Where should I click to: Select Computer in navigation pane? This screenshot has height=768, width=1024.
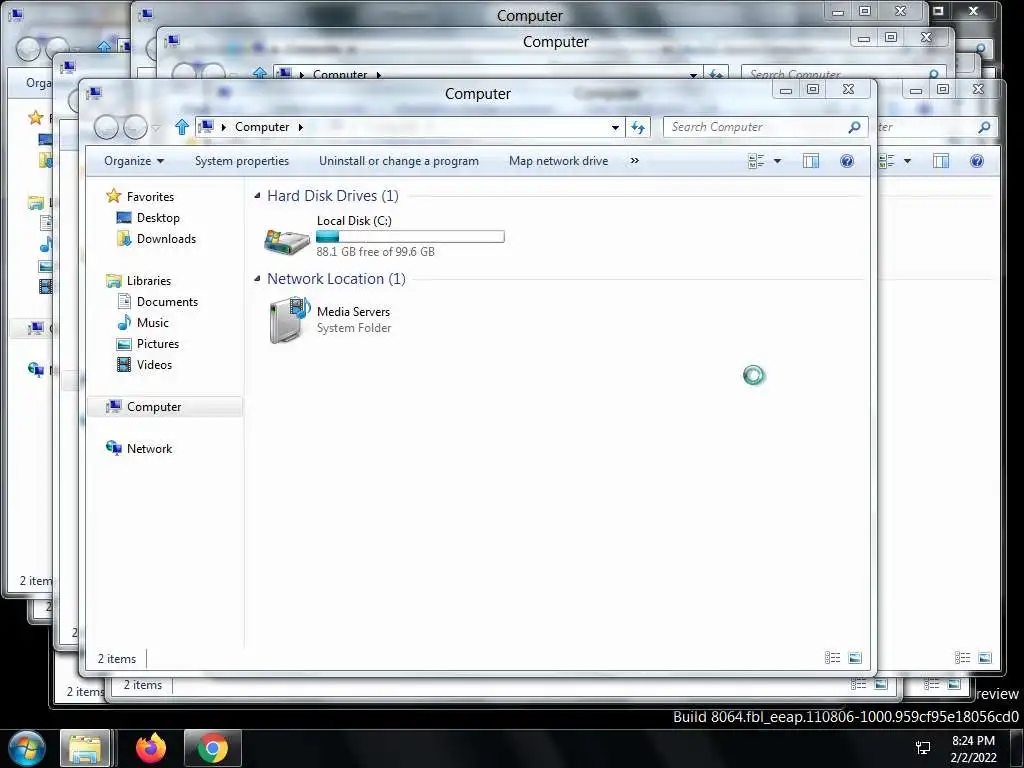[x=153, y=407]
